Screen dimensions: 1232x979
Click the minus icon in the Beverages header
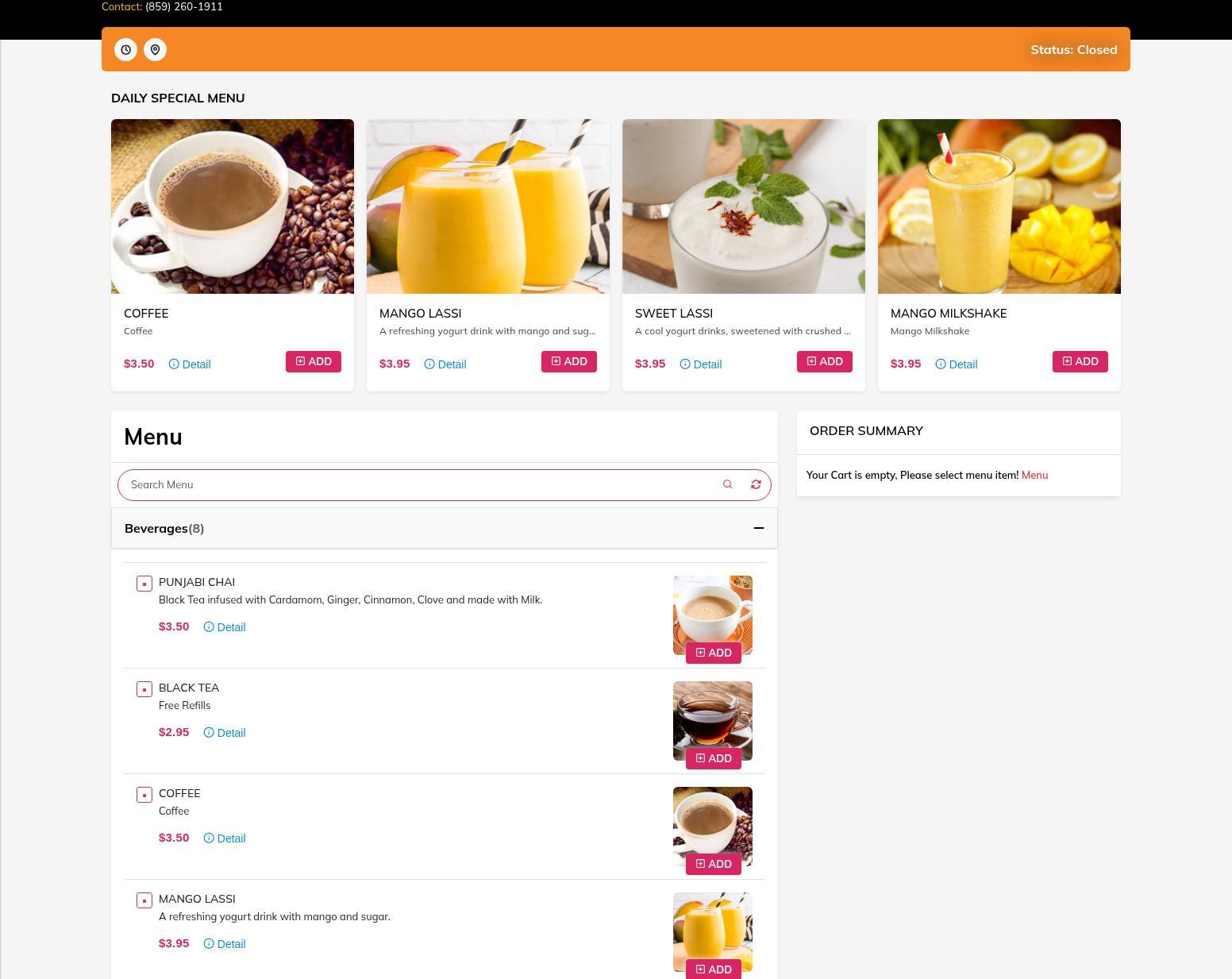point(759,528)
